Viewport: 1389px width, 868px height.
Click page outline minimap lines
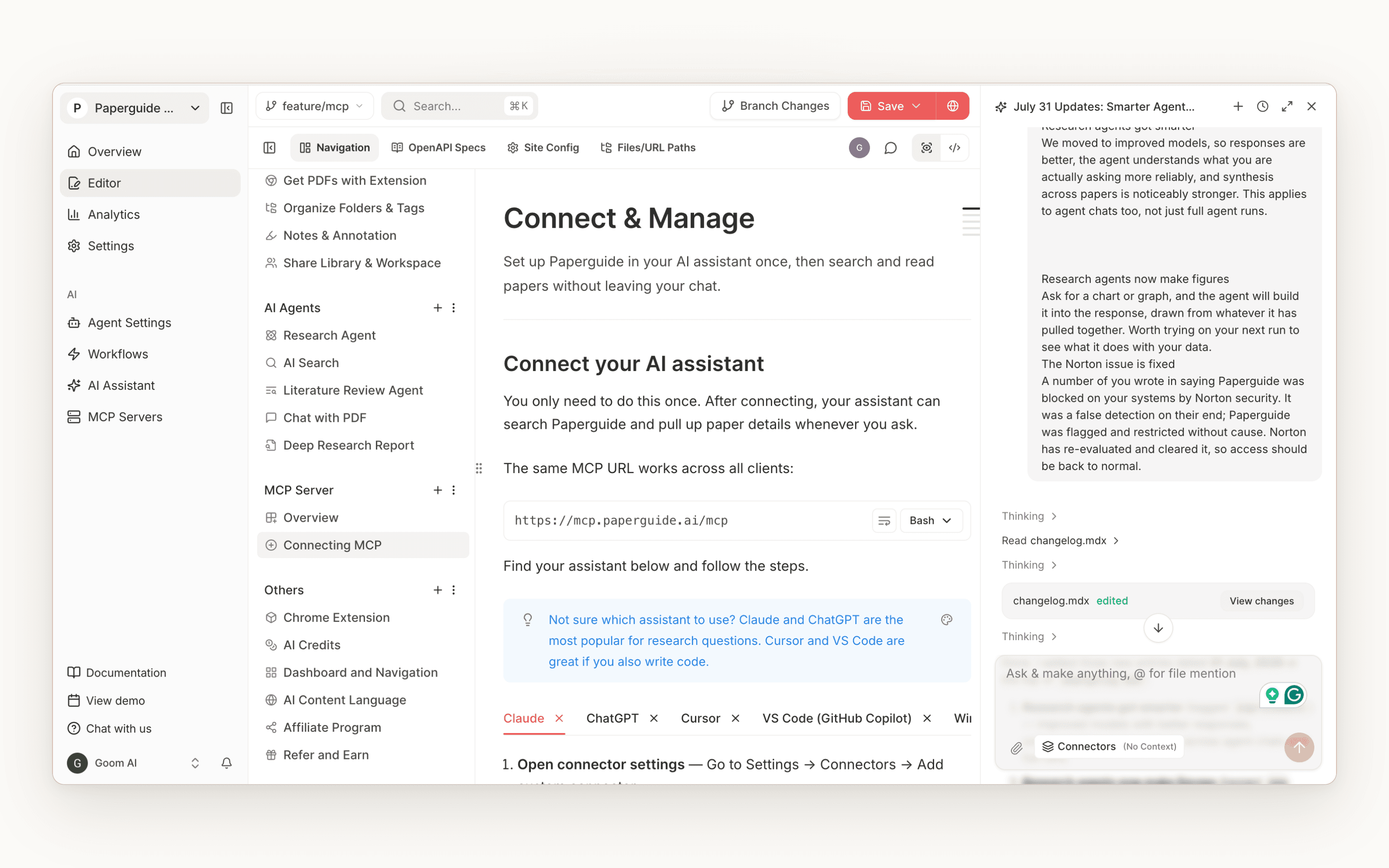971,221
